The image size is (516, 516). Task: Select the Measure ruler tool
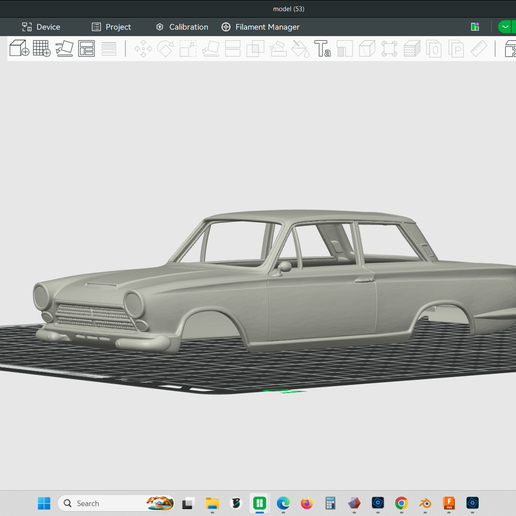479,49
